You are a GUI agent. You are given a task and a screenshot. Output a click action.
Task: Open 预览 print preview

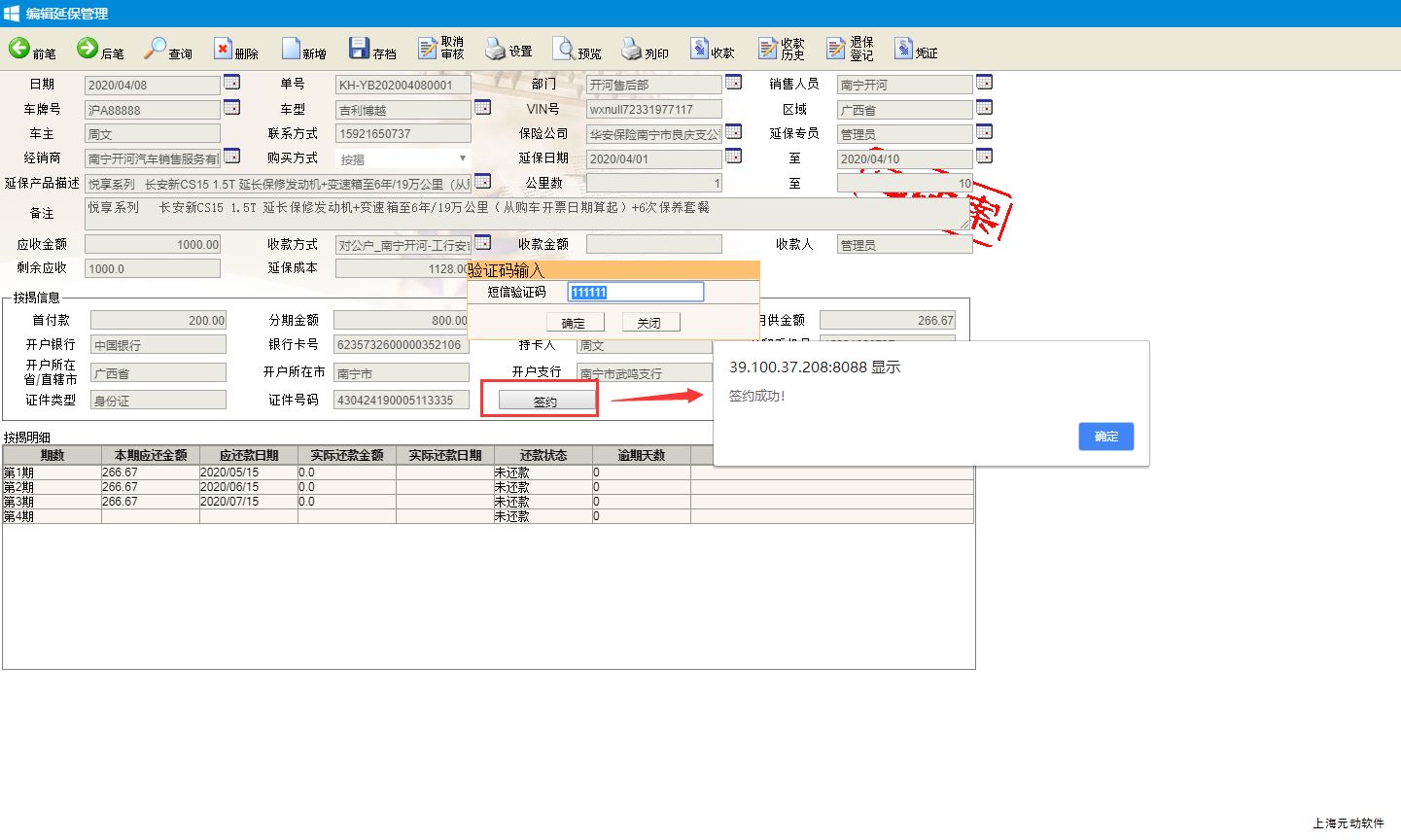pos(564,49)
